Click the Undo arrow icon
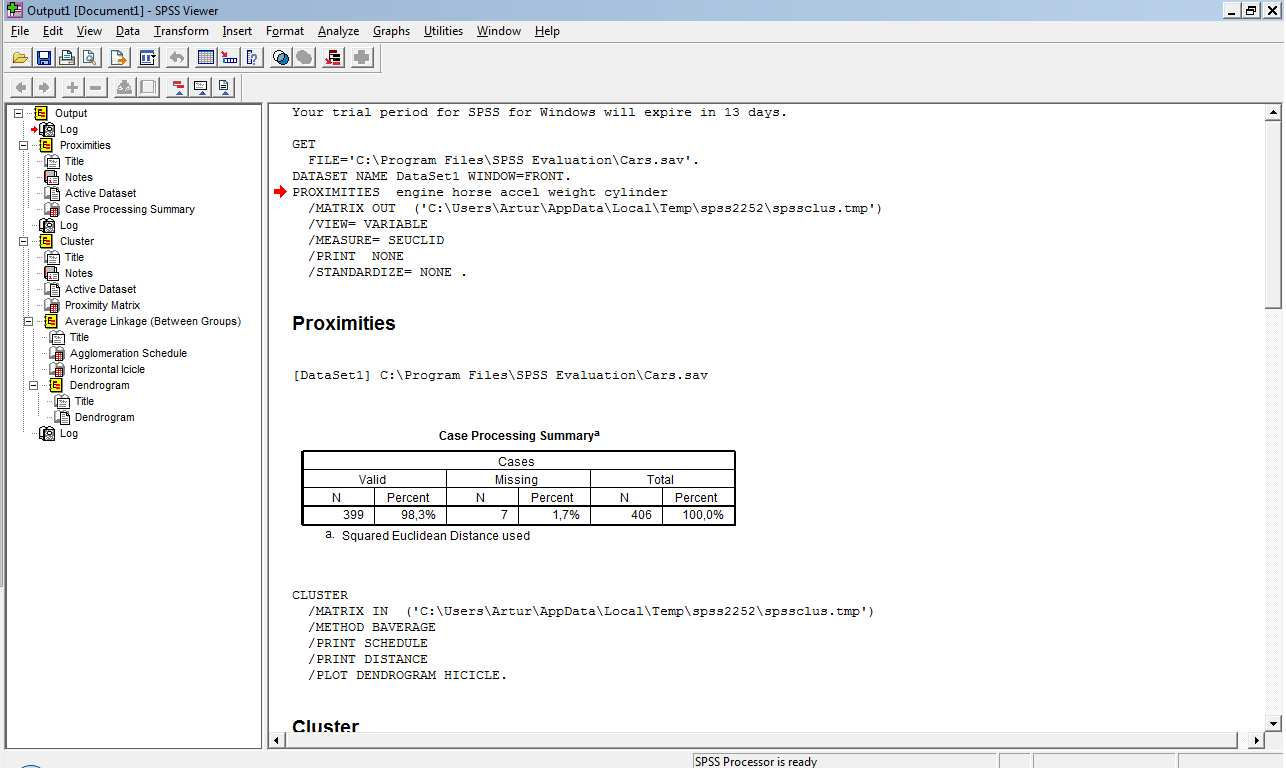1286x768 pixels. pos(177,58)
